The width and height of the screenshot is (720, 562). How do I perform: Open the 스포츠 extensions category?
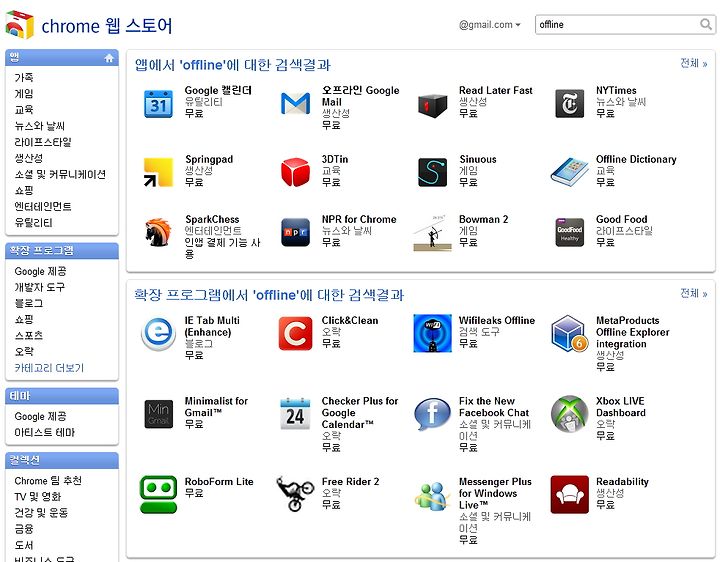(28, 336)
